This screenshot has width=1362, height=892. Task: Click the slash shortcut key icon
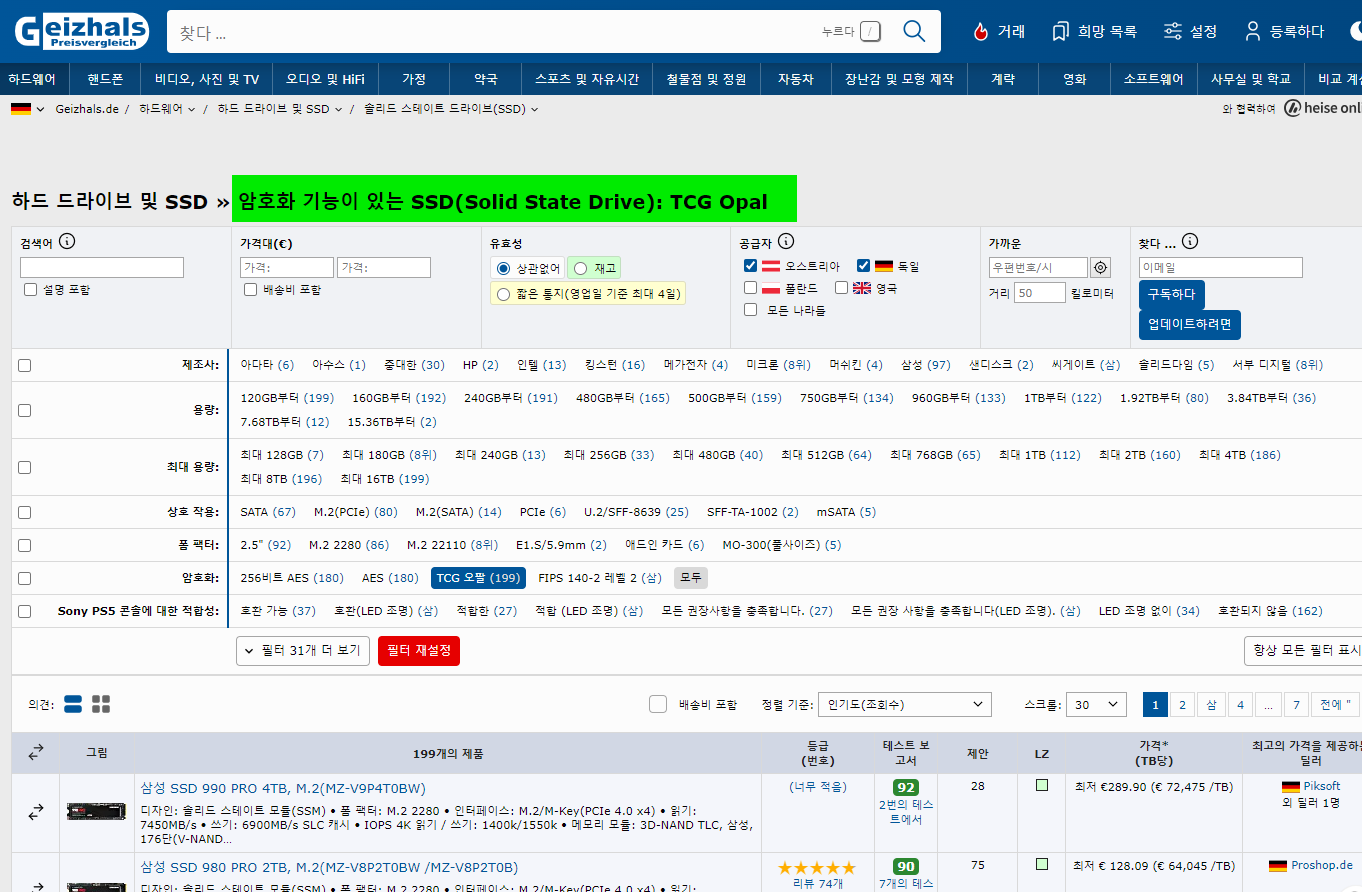point(870,32)
